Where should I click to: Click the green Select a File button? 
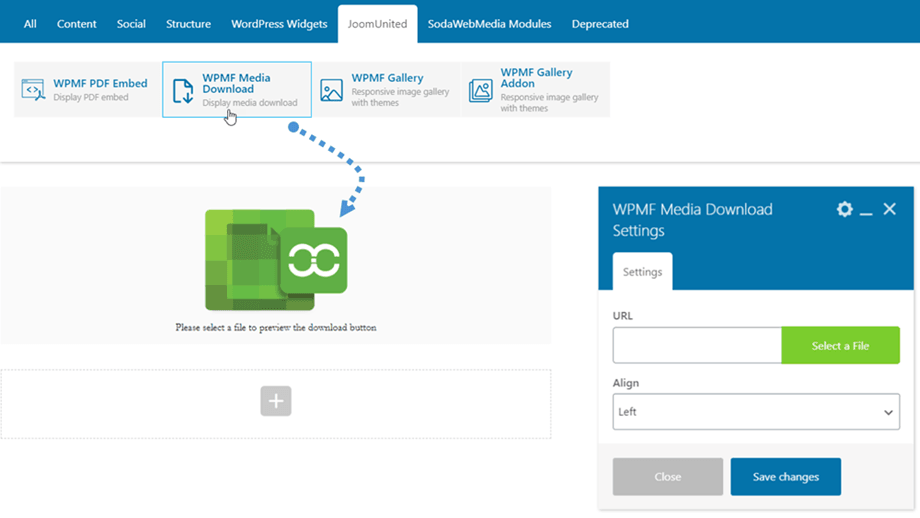[x=840, y=346]
